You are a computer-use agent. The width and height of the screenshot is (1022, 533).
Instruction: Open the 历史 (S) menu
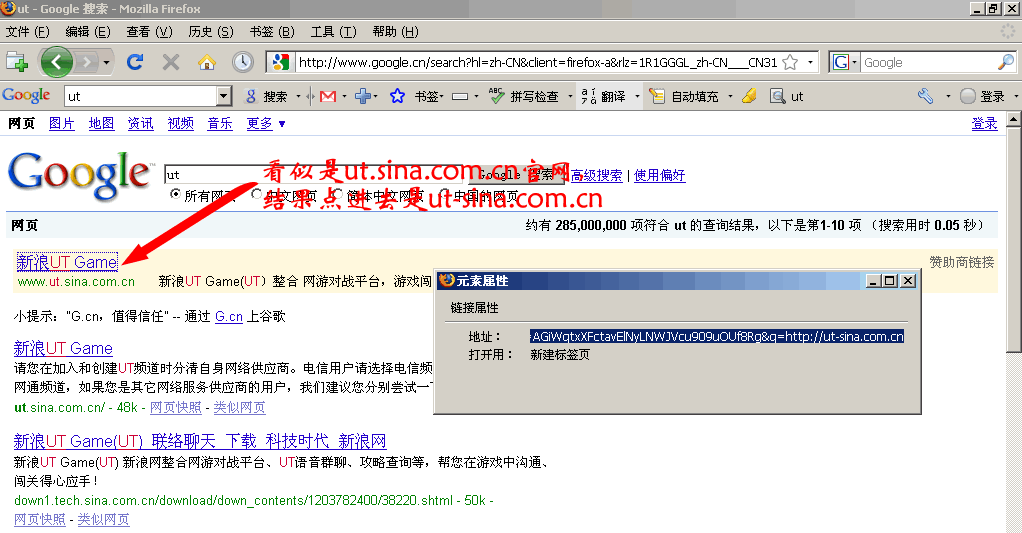click(211, 31)
